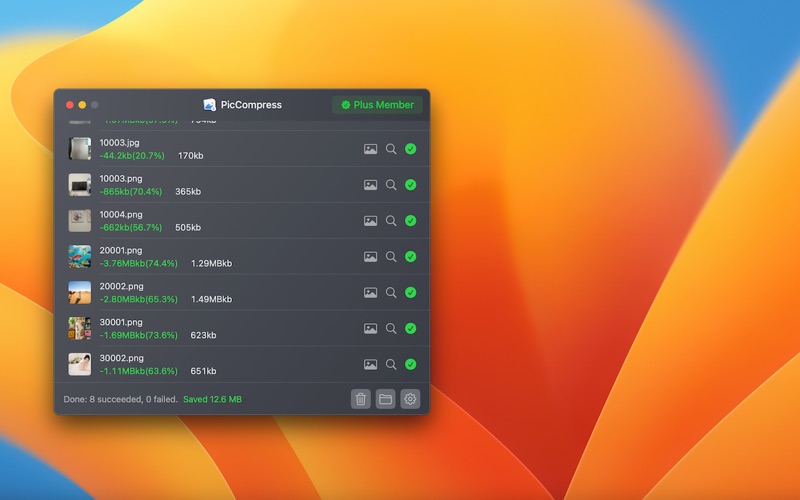
Task: Select thumbnail of 10003.png
Action: point(80,185)
